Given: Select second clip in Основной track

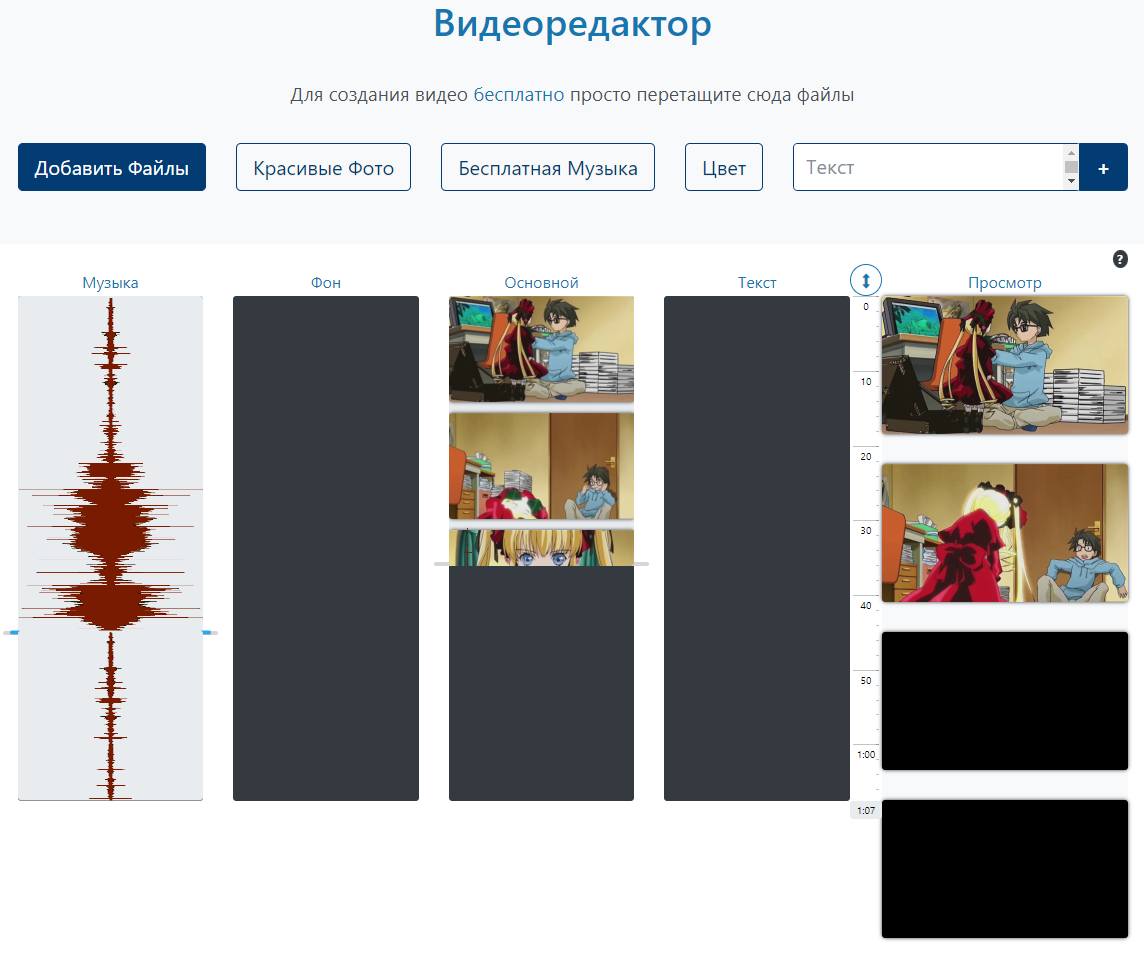Looking at the screenshot, I should pos(541,466).
